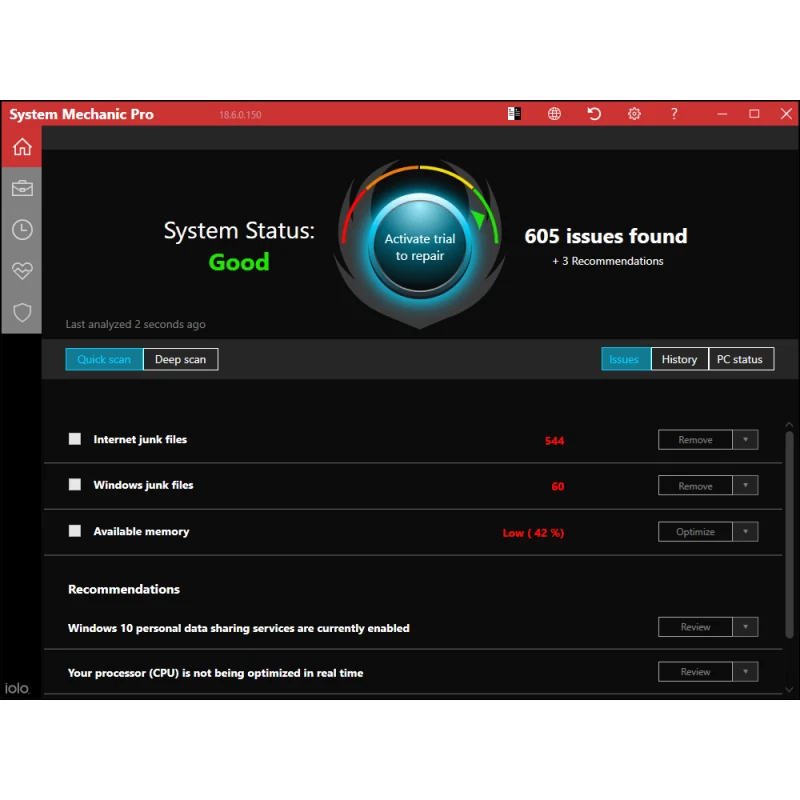Open the report icon in the title bar
800x800 pixels.
tap(514, 113)
